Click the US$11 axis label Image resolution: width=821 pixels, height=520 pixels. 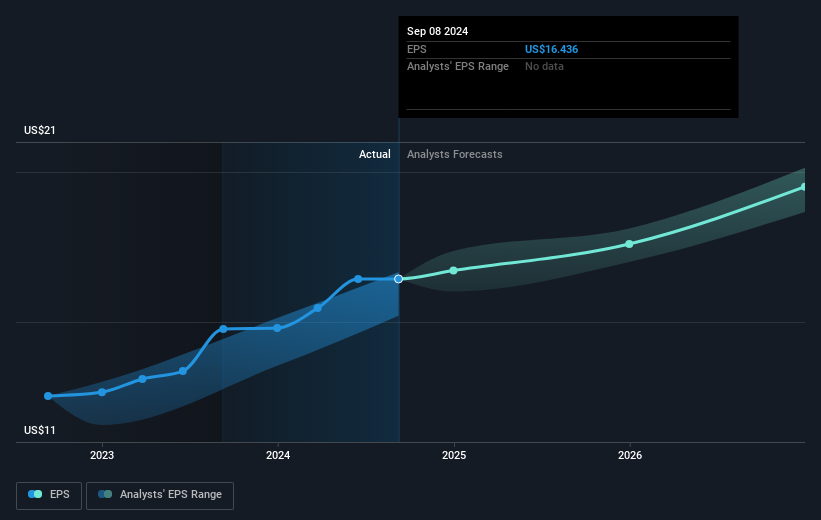40,430
